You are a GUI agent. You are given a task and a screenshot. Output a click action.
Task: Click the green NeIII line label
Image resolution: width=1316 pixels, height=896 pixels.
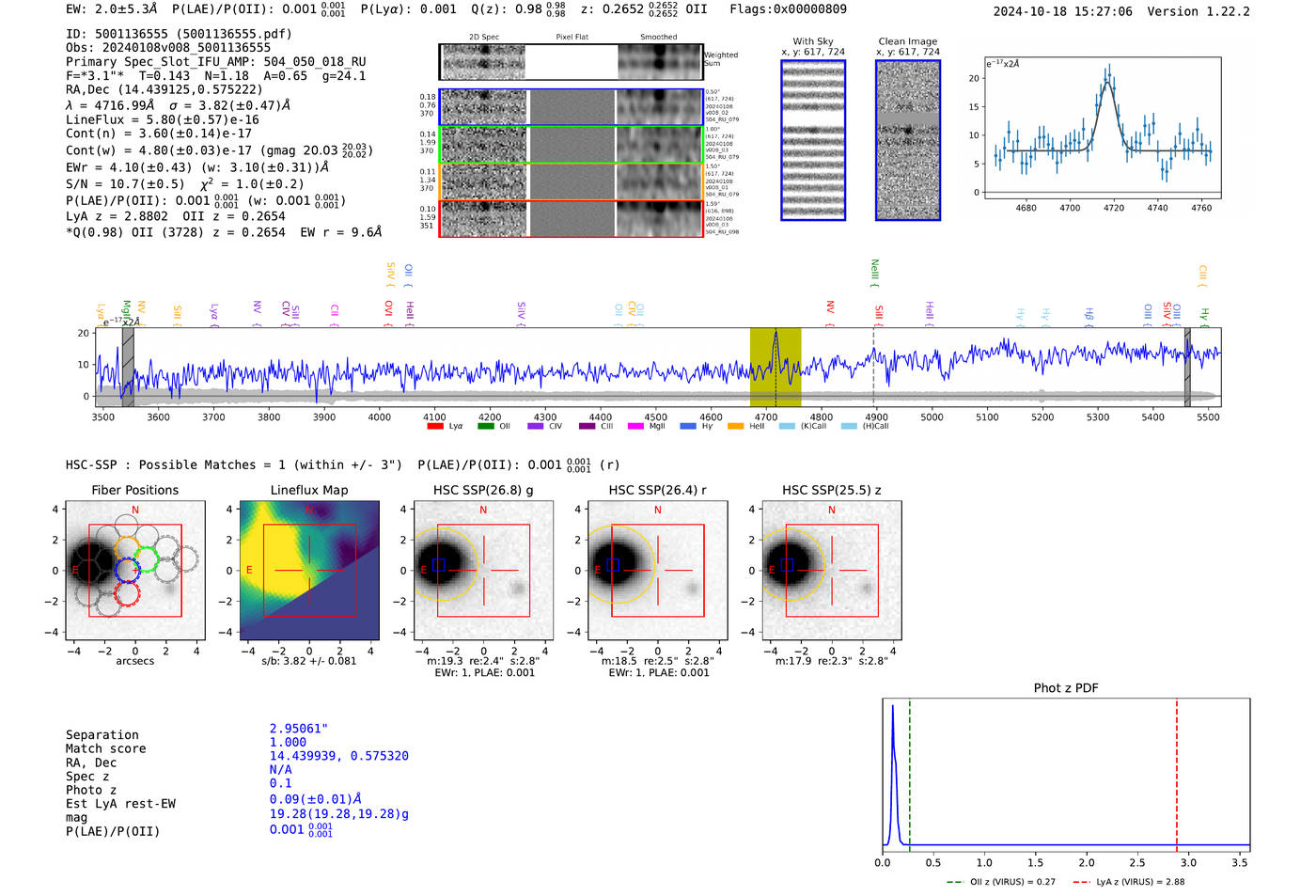pyautogui.click(x=874, y=273)
